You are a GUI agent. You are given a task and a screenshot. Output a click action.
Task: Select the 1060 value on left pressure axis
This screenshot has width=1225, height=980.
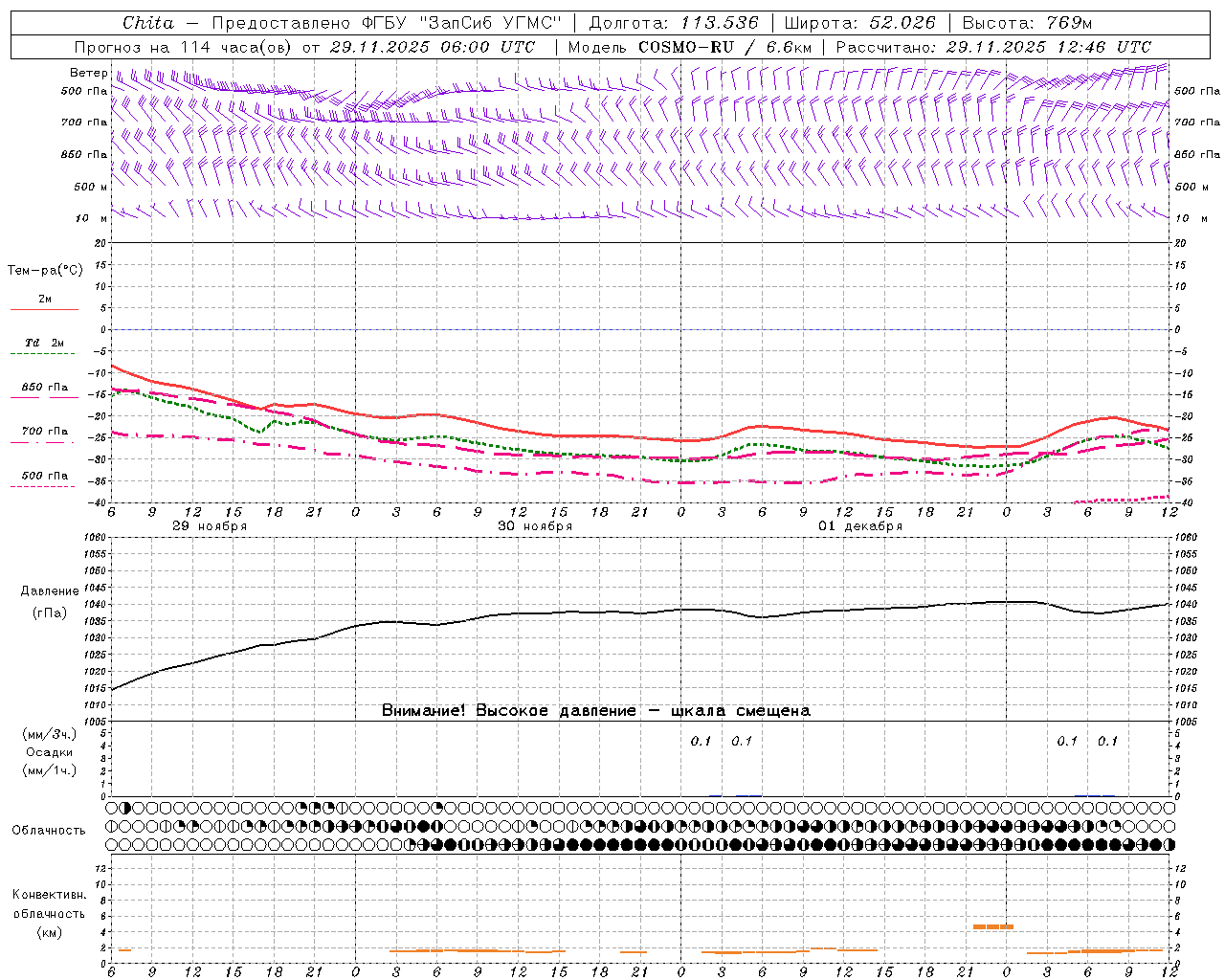point(97,538)
